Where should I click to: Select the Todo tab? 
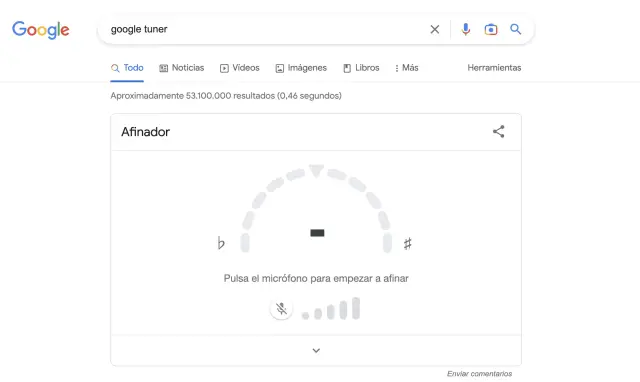(127, 68)
